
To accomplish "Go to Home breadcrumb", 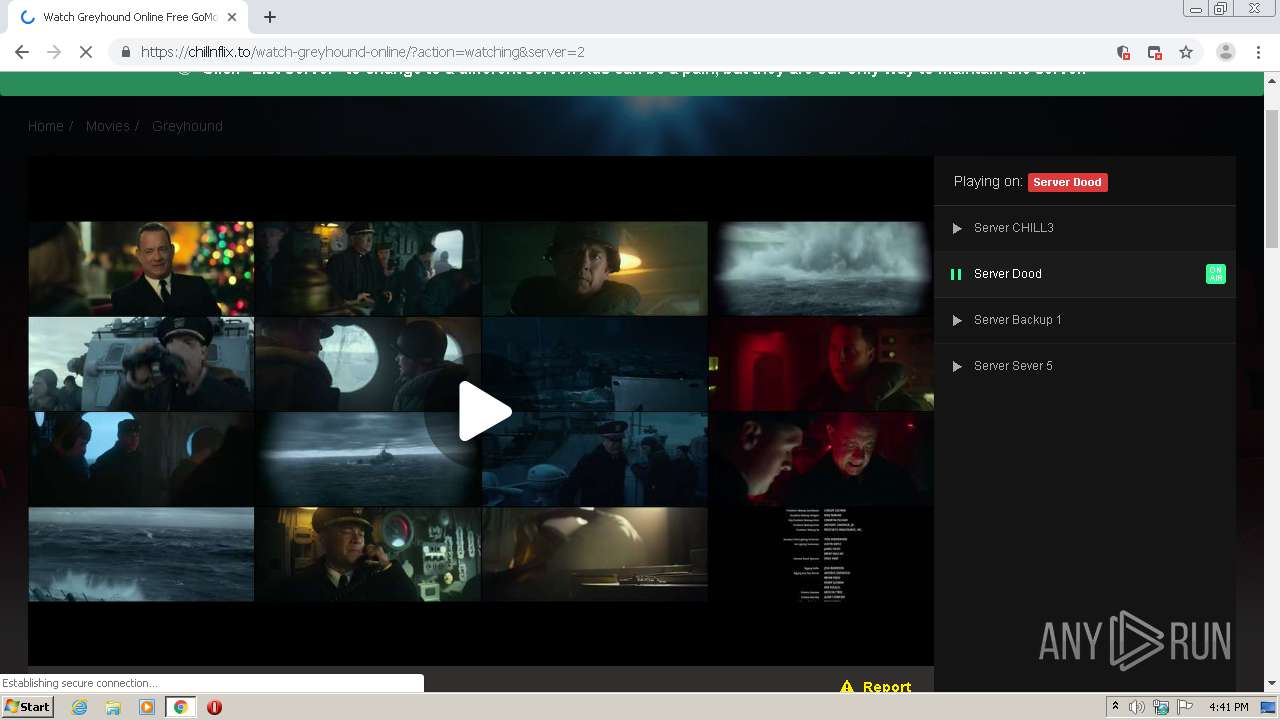I will [x=45, y=126].
